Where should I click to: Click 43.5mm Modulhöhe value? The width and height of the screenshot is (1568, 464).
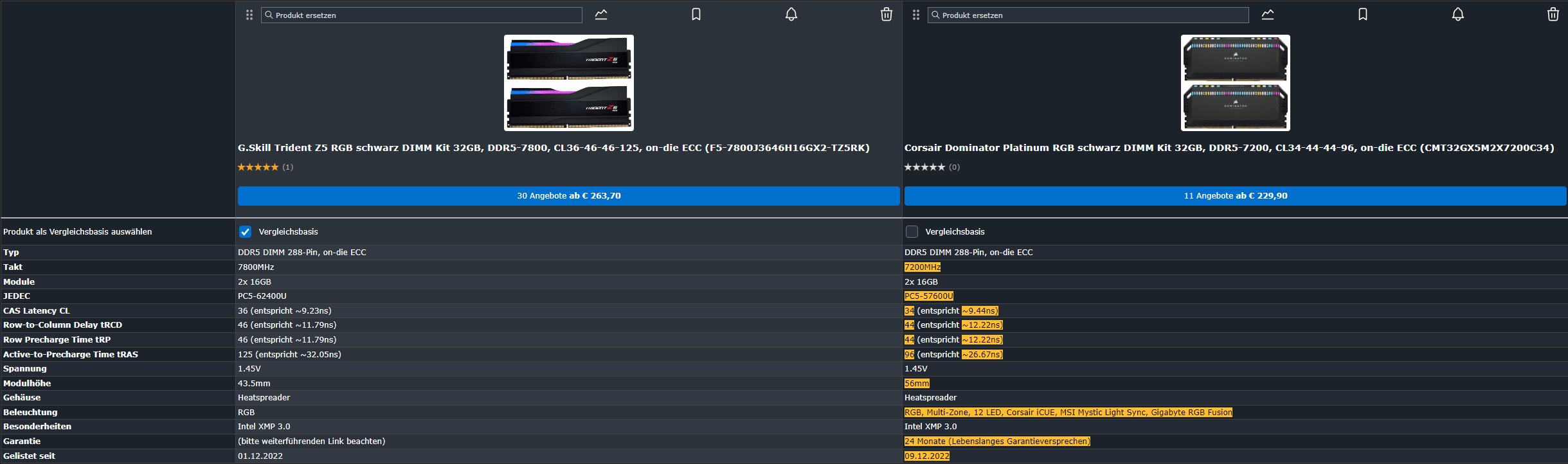tap(254, 384)
